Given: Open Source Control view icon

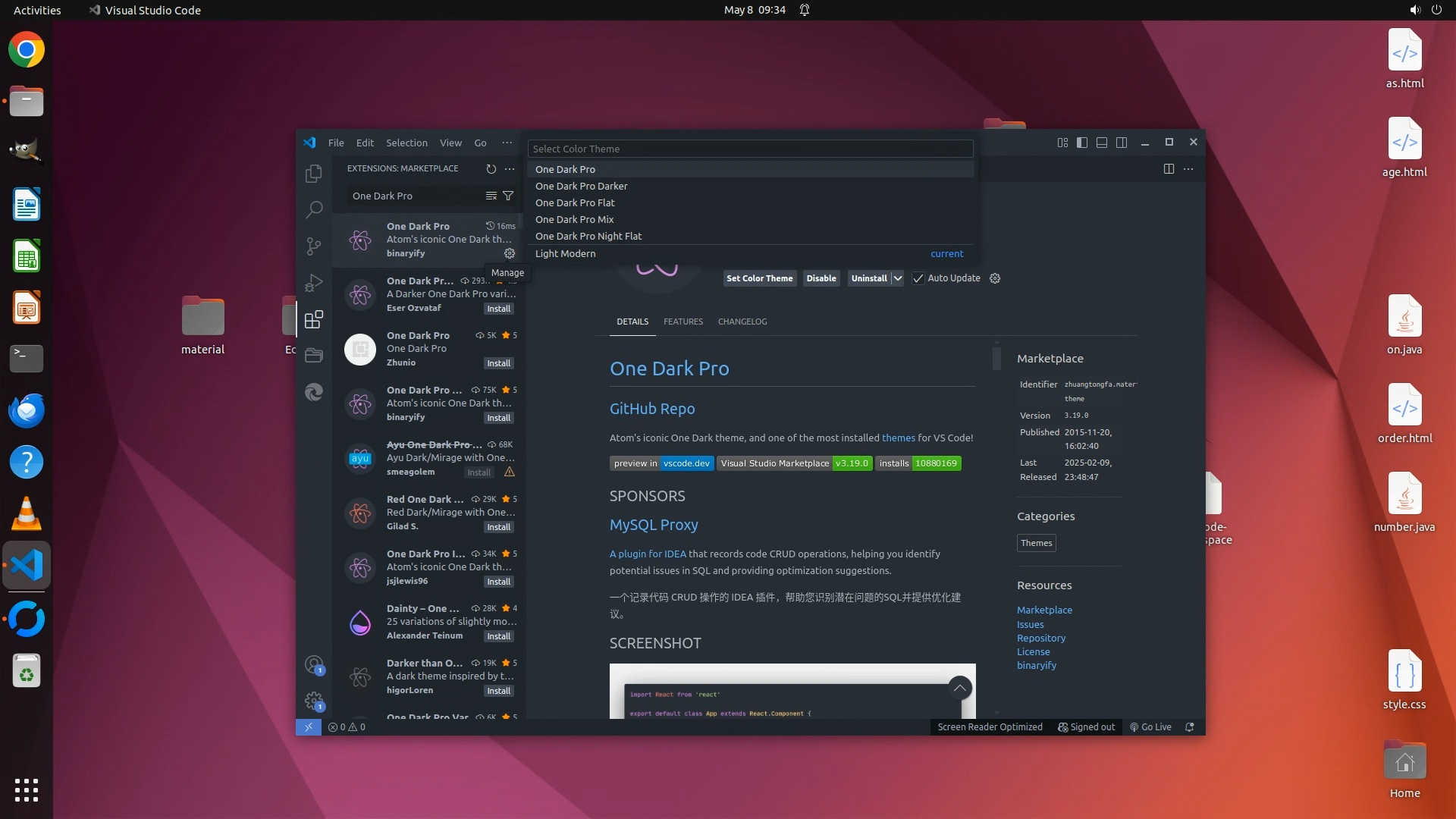Looking at the screenshot, I should click(x=313, y=246).
